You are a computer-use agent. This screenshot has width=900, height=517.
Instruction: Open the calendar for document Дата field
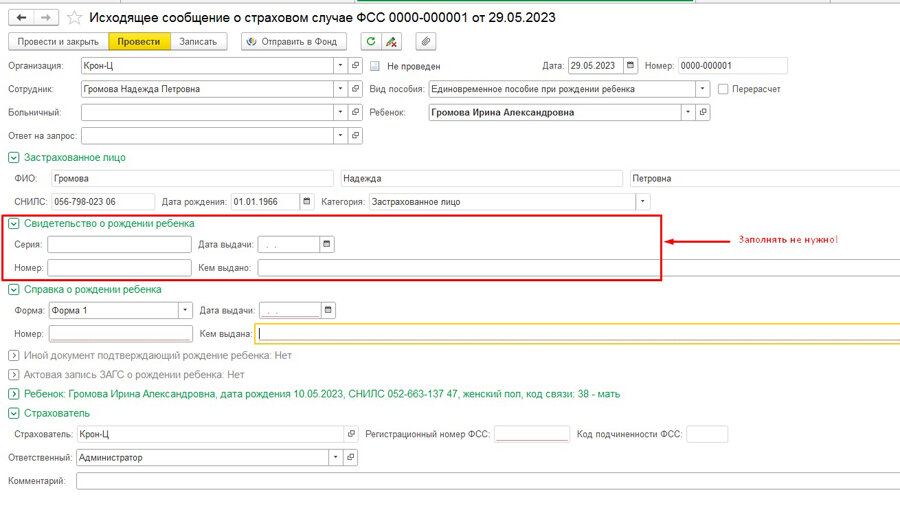[630, 65]
